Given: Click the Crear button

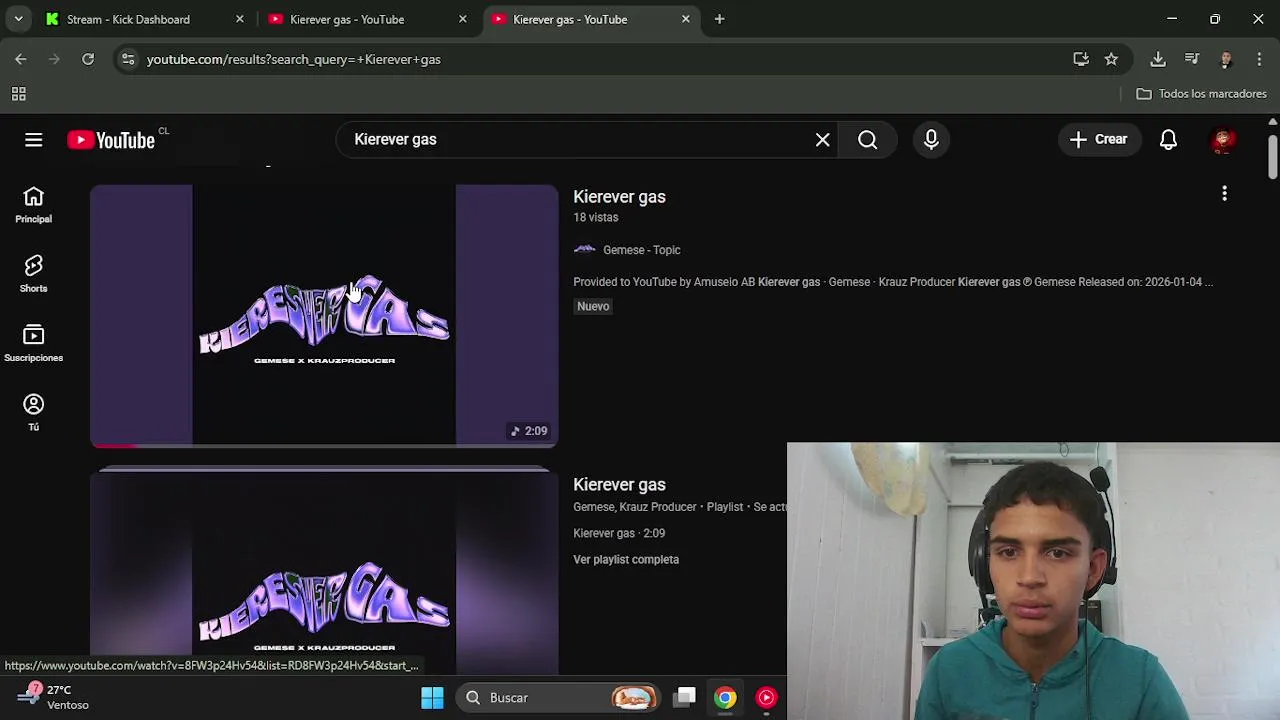Looking at the screenshot, I should [1099, 140].
